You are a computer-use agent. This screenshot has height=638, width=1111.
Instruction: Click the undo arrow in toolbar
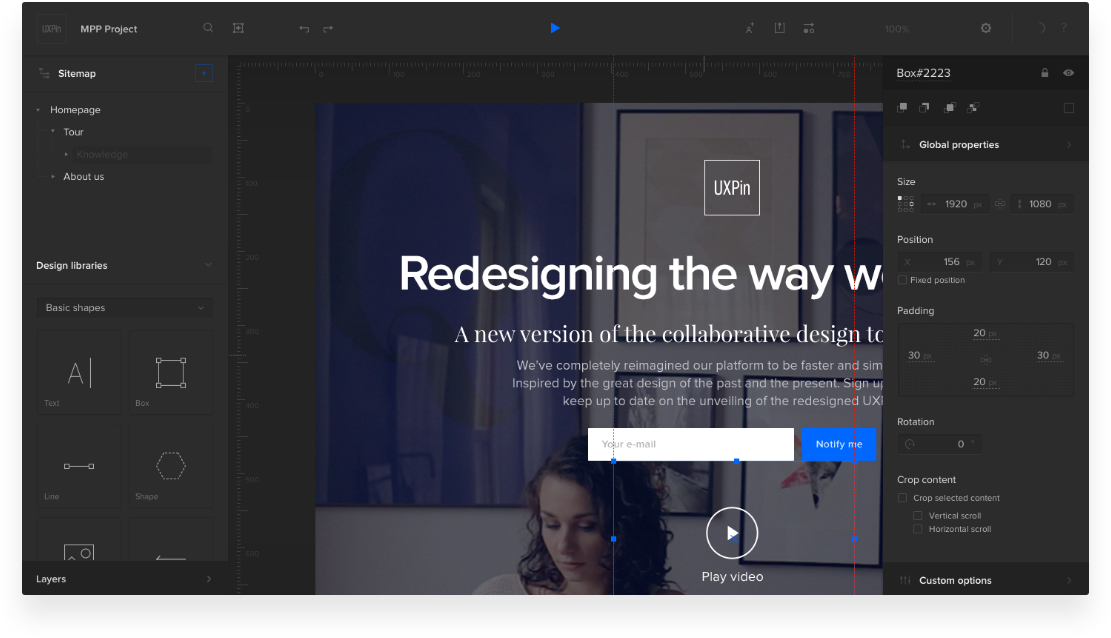(x=304, y=29)
